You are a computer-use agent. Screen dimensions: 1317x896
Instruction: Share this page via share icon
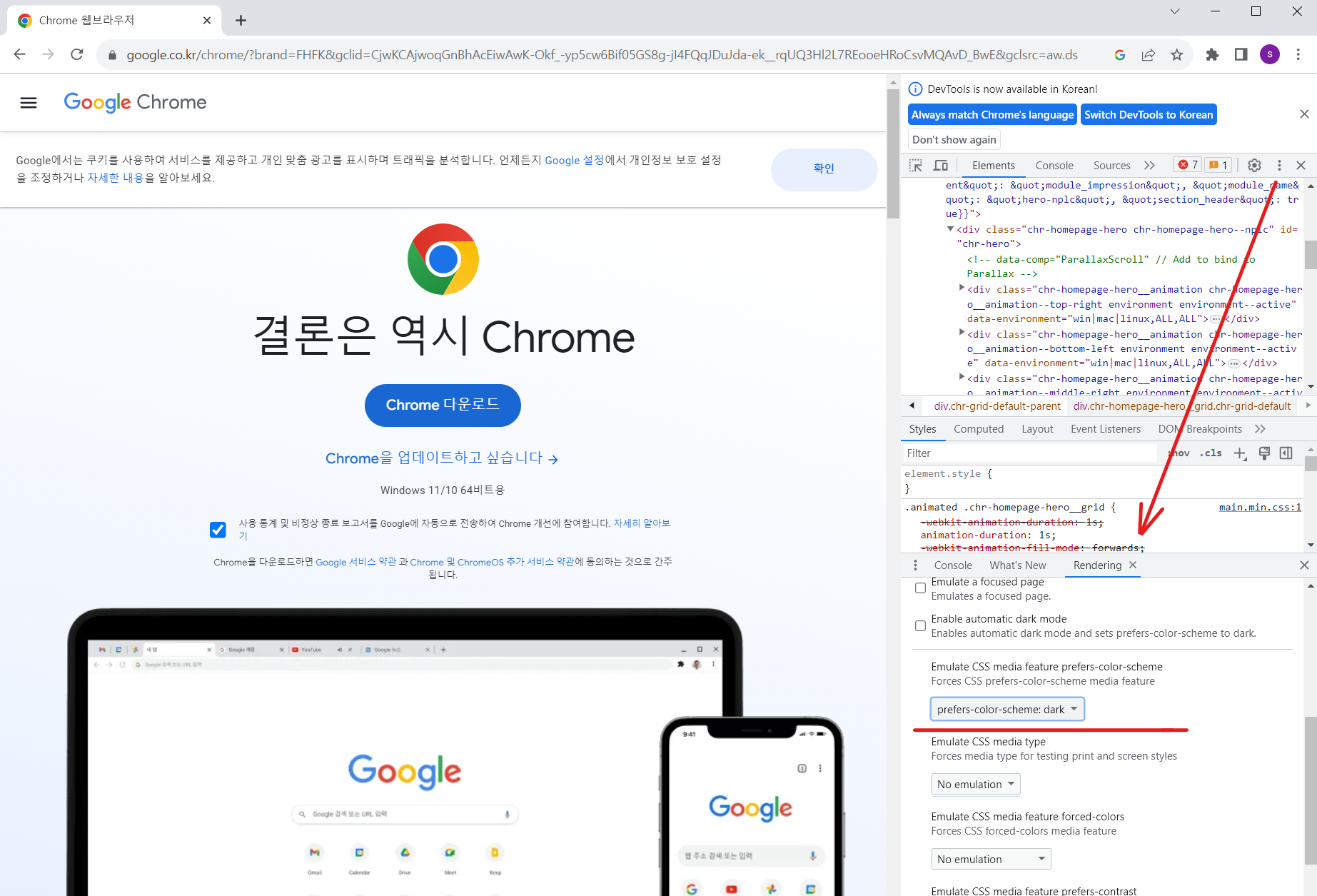1149,54
